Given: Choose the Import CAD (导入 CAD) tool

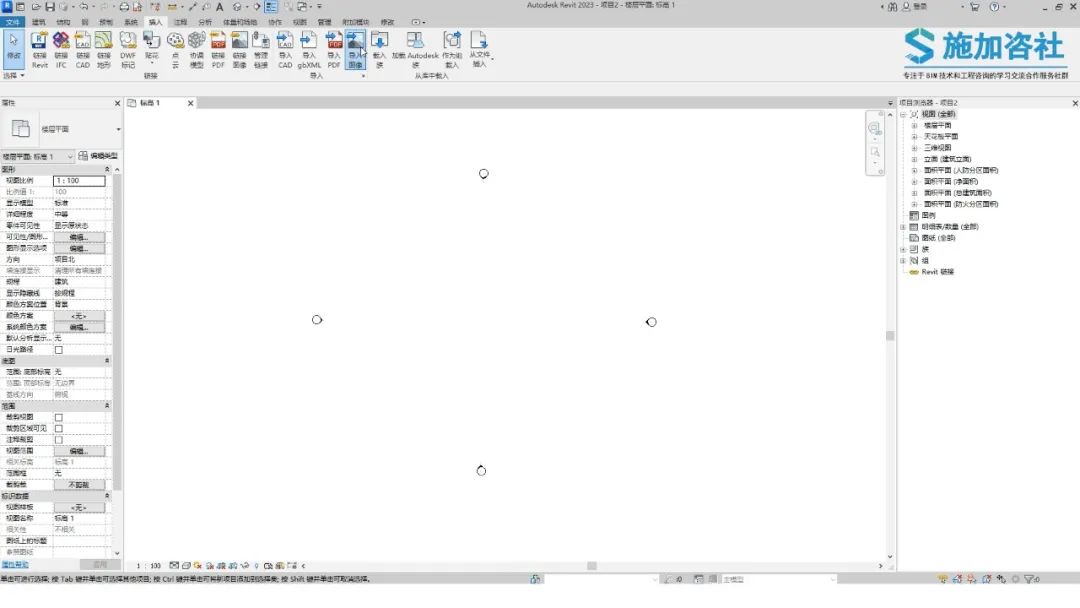Looking at the screenshot, I should 285,50.
